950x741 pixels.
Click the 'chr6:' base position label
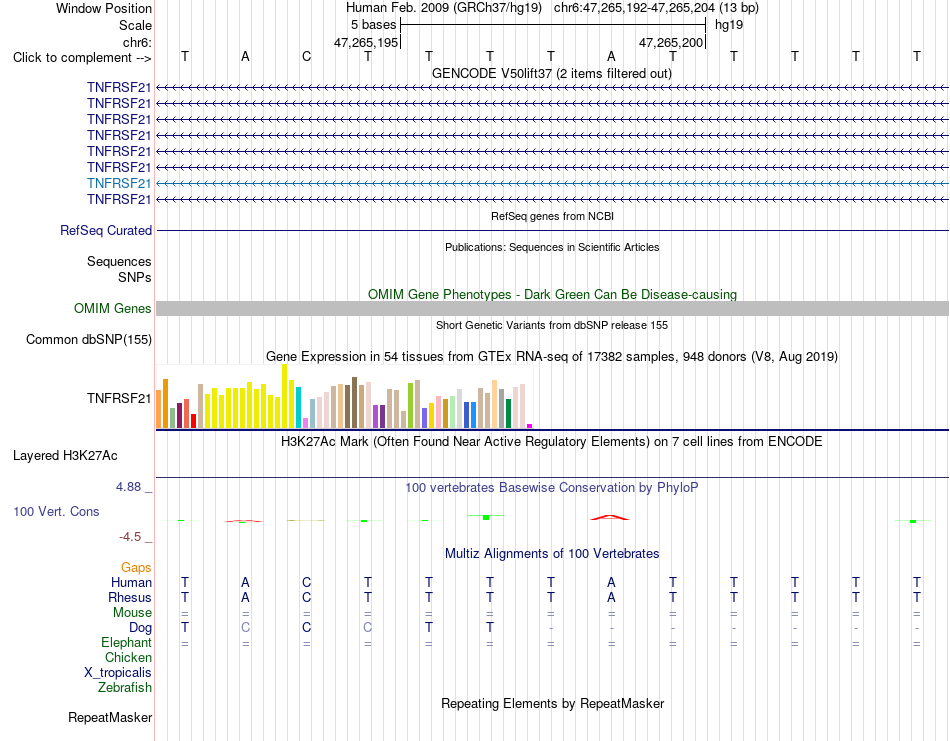137,42
